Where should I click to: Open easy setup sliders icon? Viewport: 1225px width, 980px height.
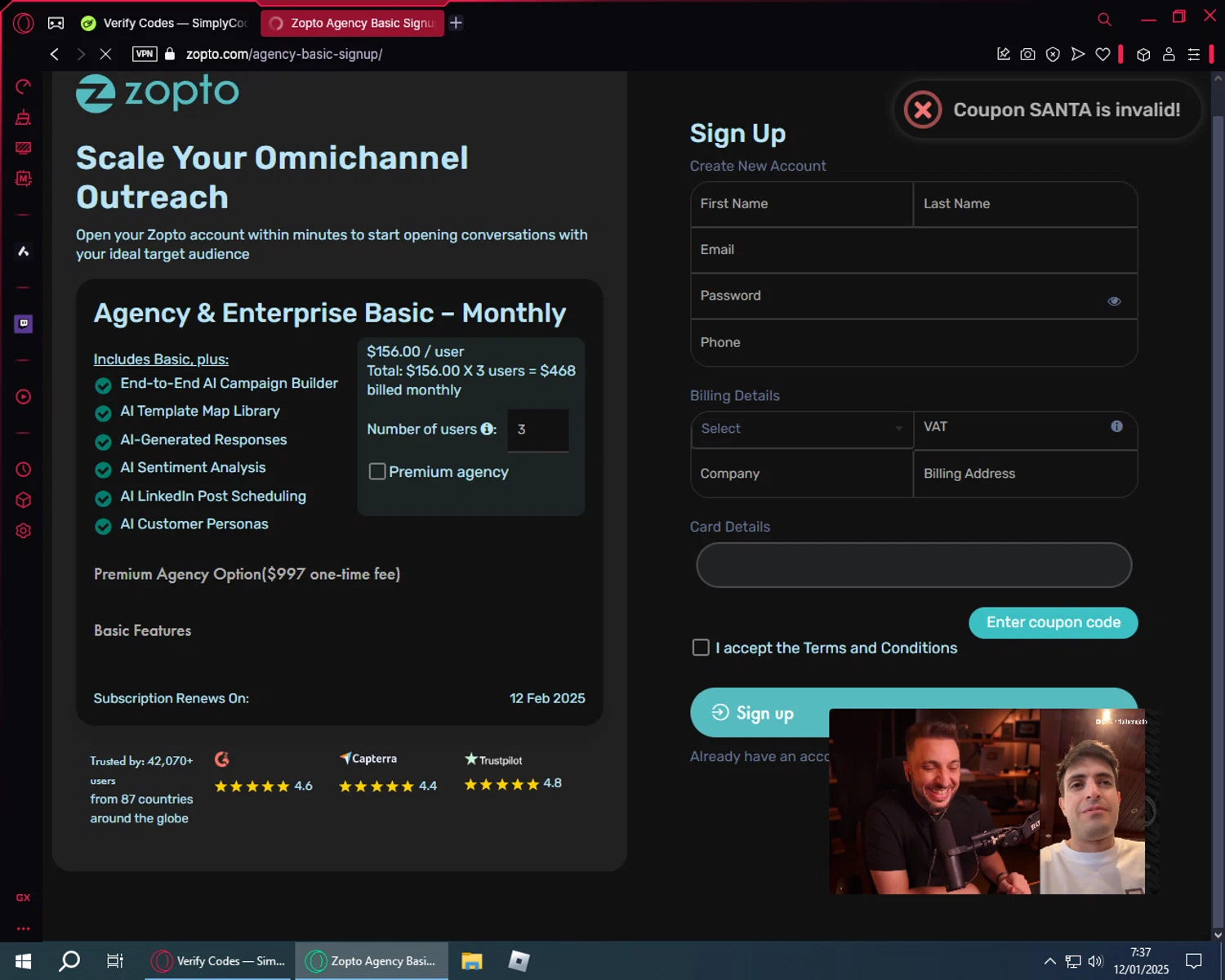pos(1193,54)
